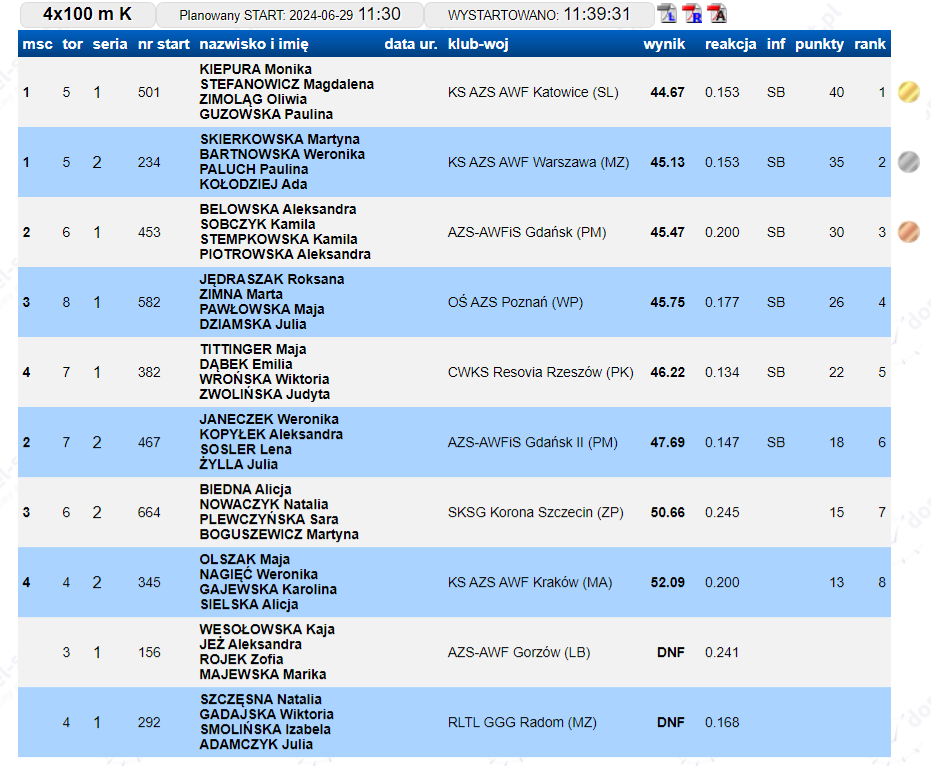Select athlete KIEPURA Monika
This screenshot has height=766, width=931.
pyautogui.click(x=256, y=69)
